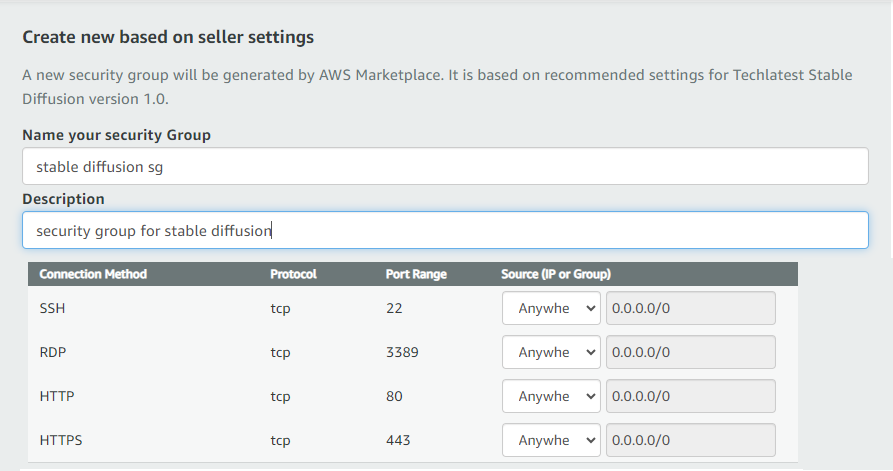Click the Source (IP or Group) header
This screenshot has height=471, width=893.
[x=556, y=274]
